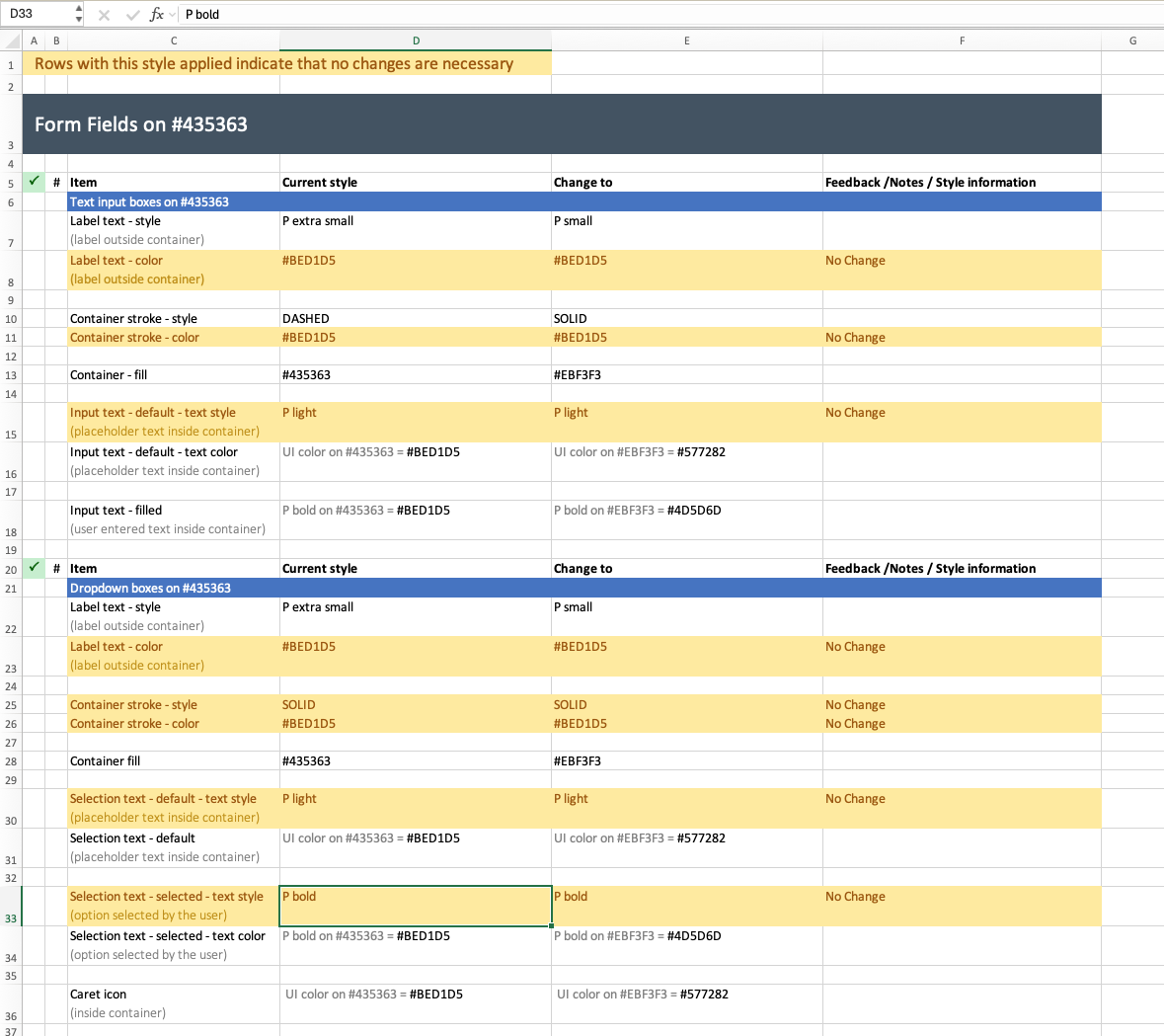Click 'Input text - filled' item cell
The image size is (1164, 1036).
tap(173, 519)
